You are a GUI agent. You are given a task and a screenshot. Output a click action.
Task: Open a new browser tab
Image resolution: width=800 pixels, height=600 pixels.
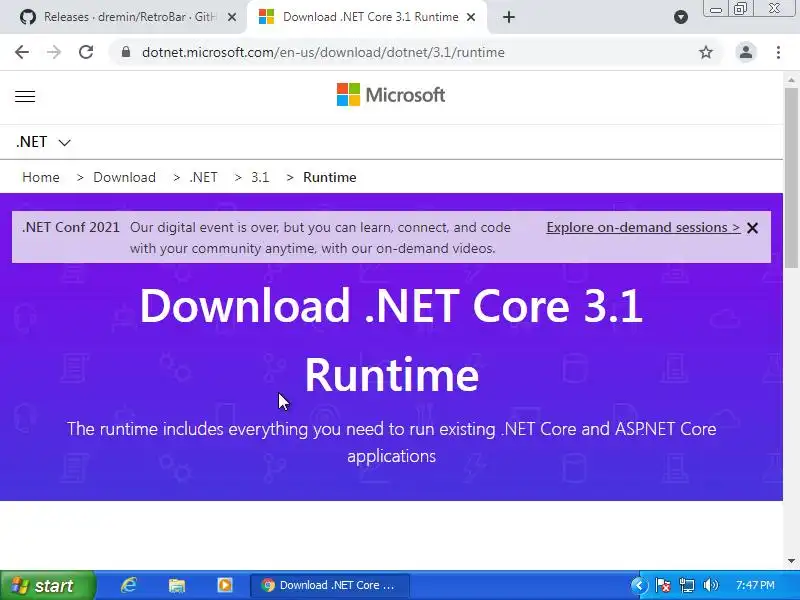(x=509, y=17)
